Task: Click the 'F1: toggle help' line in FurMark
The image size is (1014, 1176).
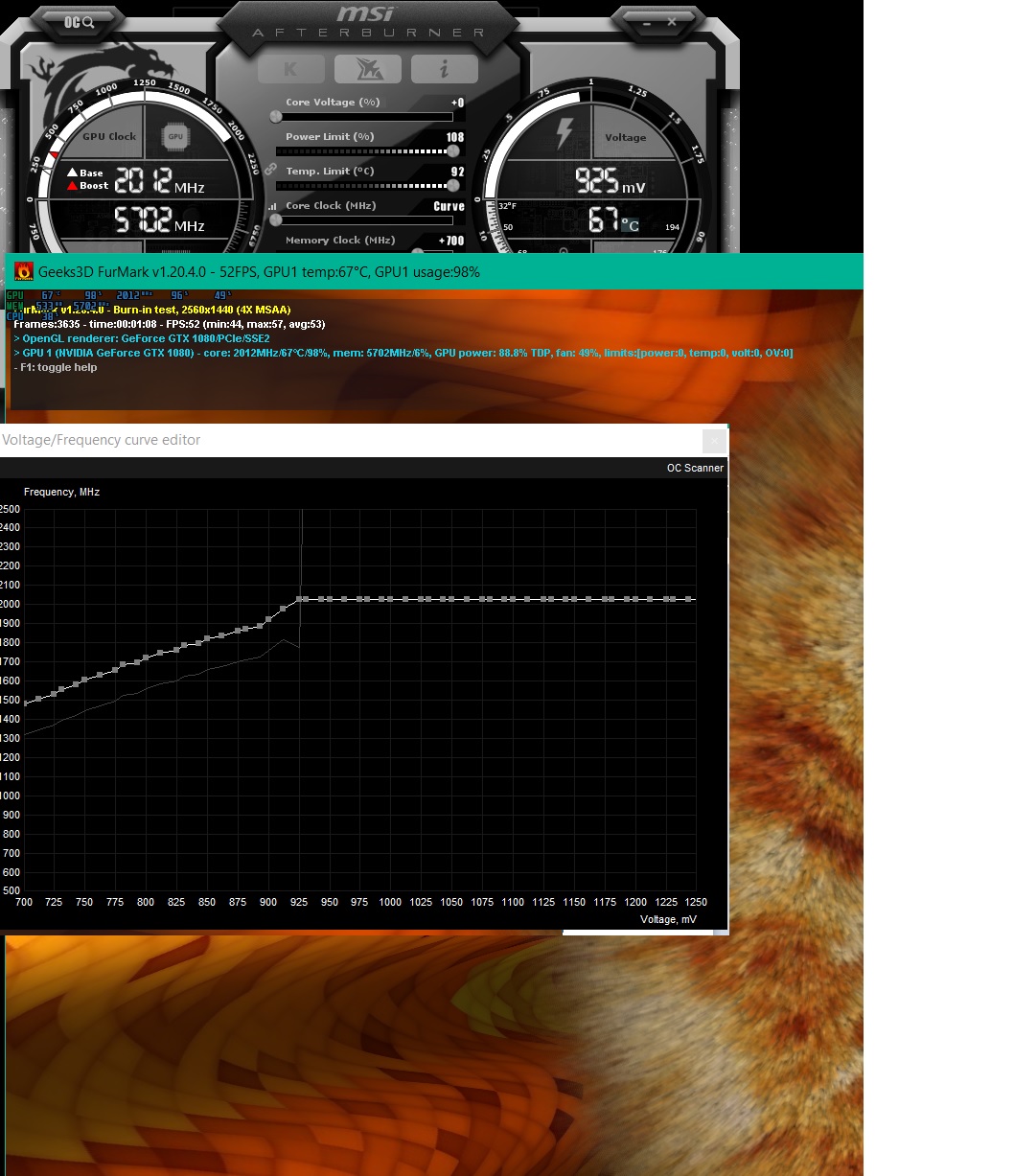Action: click(x=56, y=367)
